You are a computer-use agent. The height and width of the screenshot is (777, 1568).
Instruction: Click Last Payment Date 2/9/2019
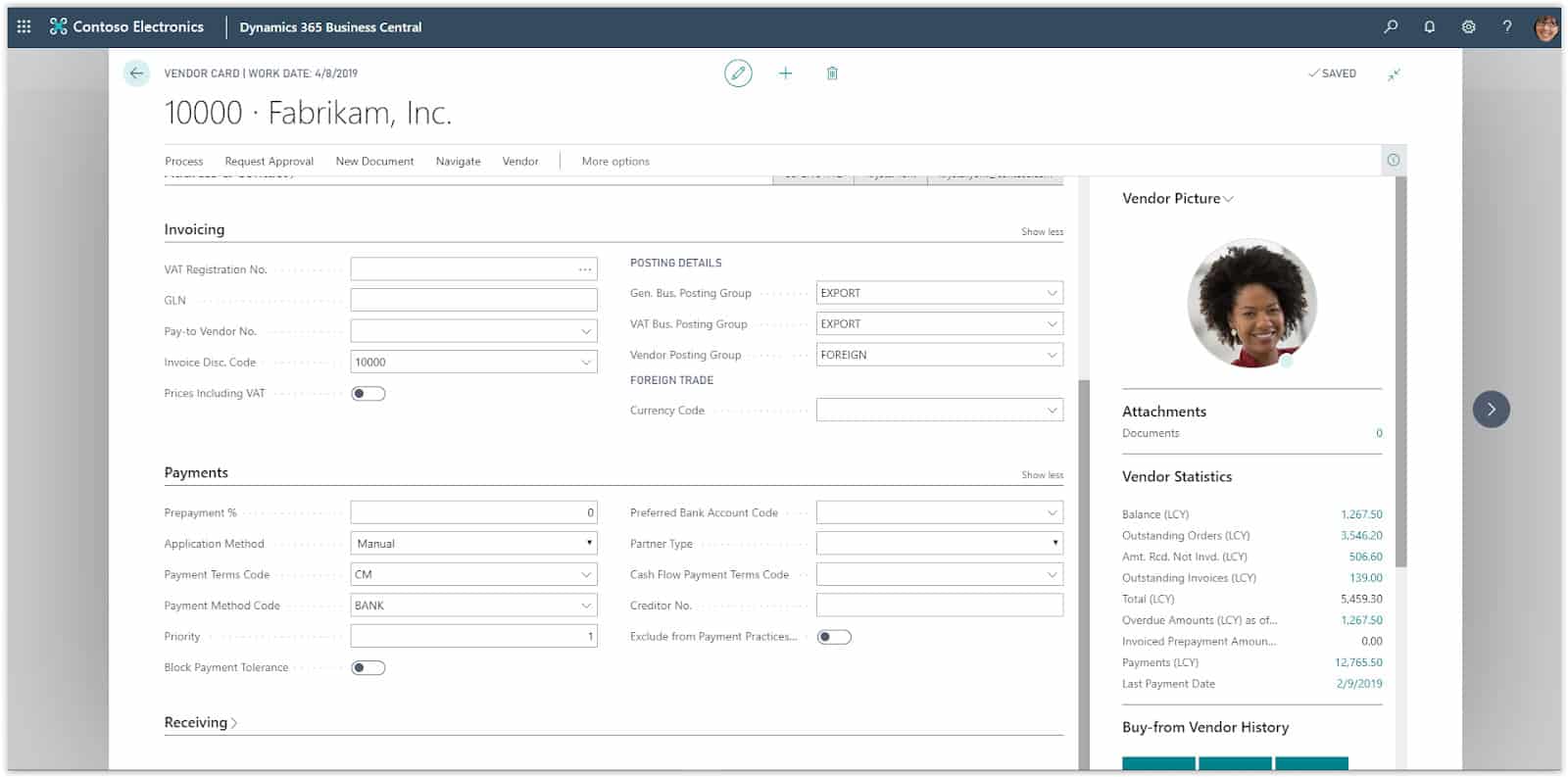(x=1359, y=684)
